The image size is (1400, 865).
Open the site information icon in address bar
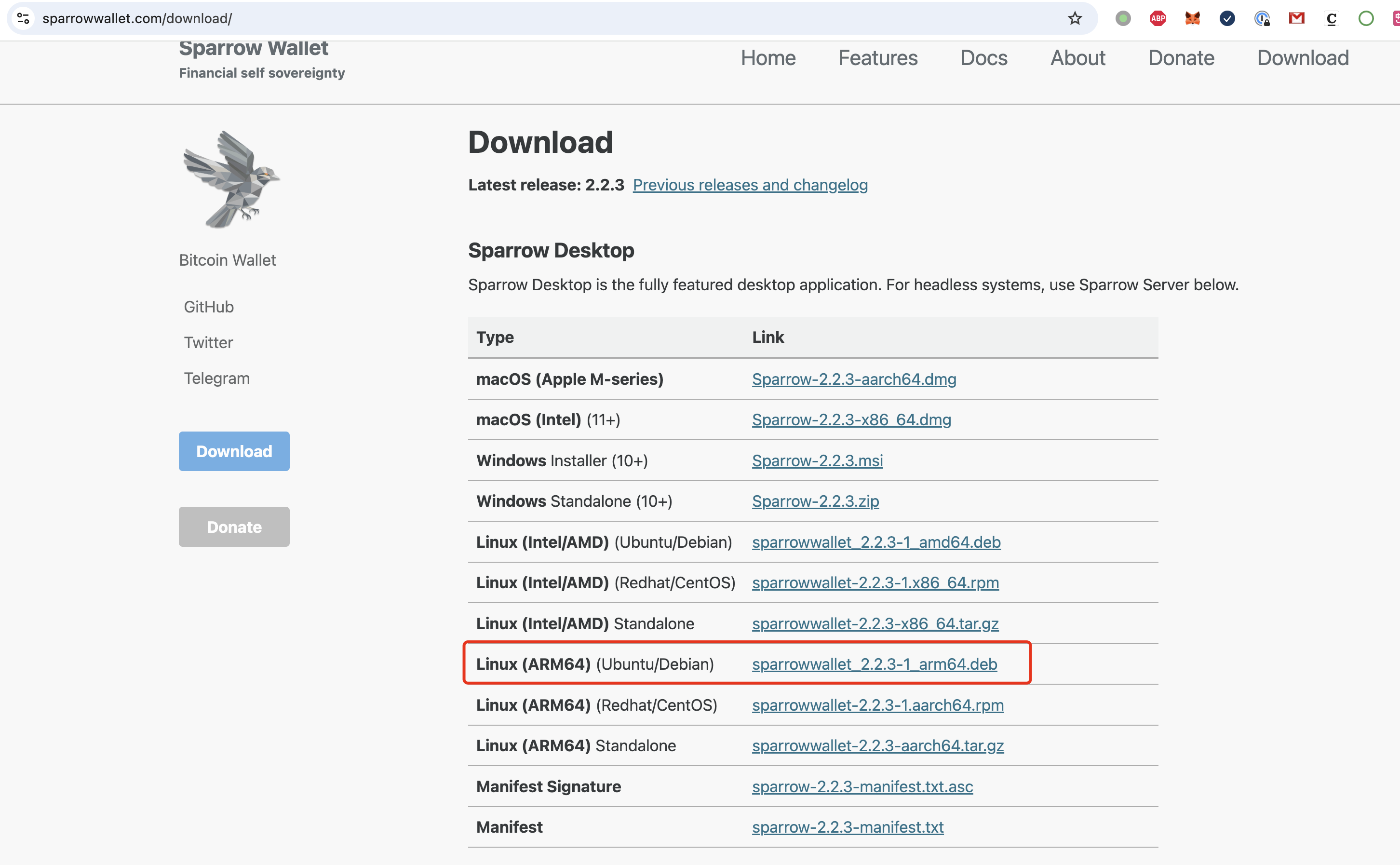pyautogui.click(x=24, y=18)
